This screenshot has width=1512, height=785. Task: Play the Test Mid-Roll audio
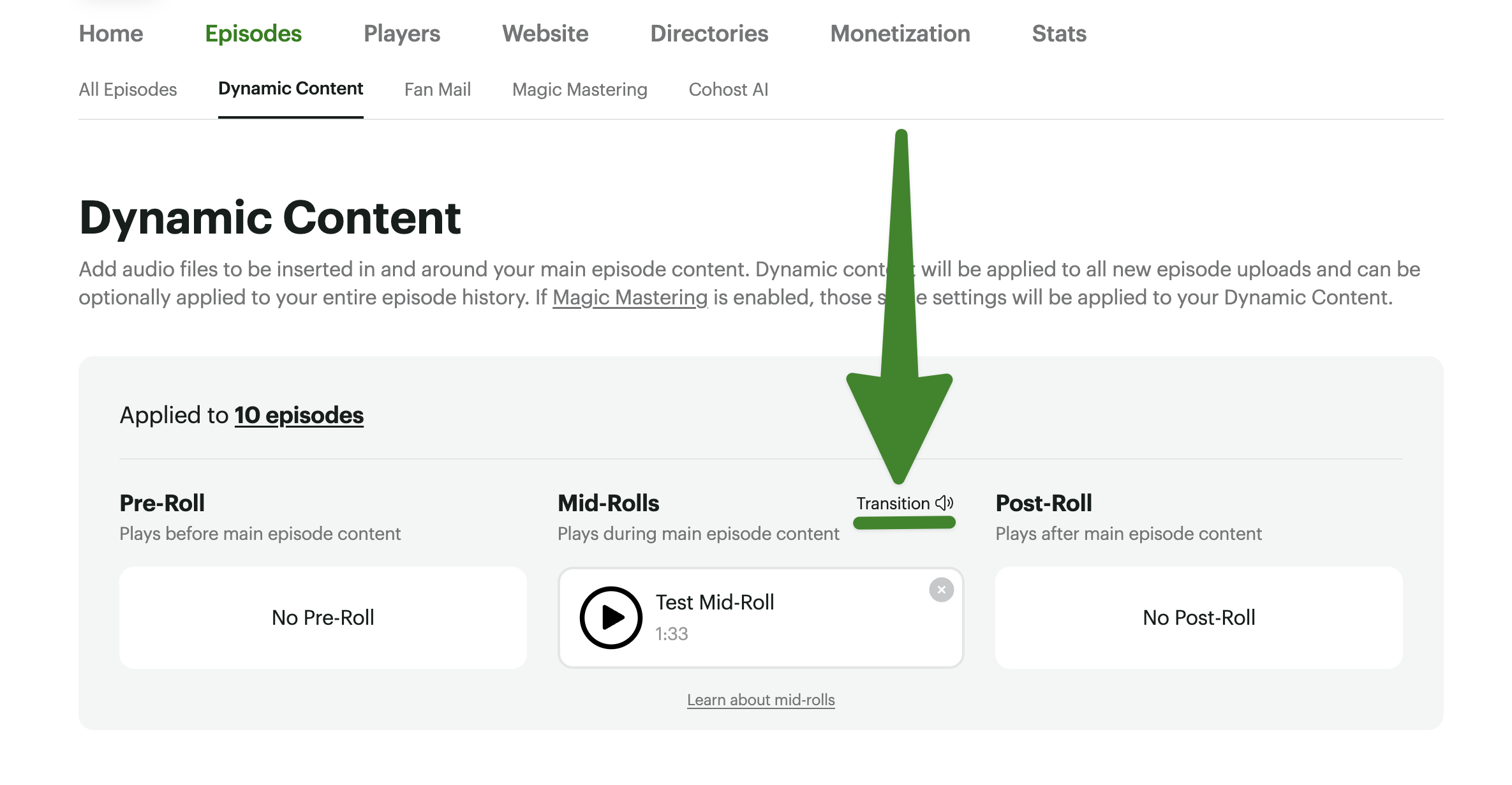click(x=611, y=617)
